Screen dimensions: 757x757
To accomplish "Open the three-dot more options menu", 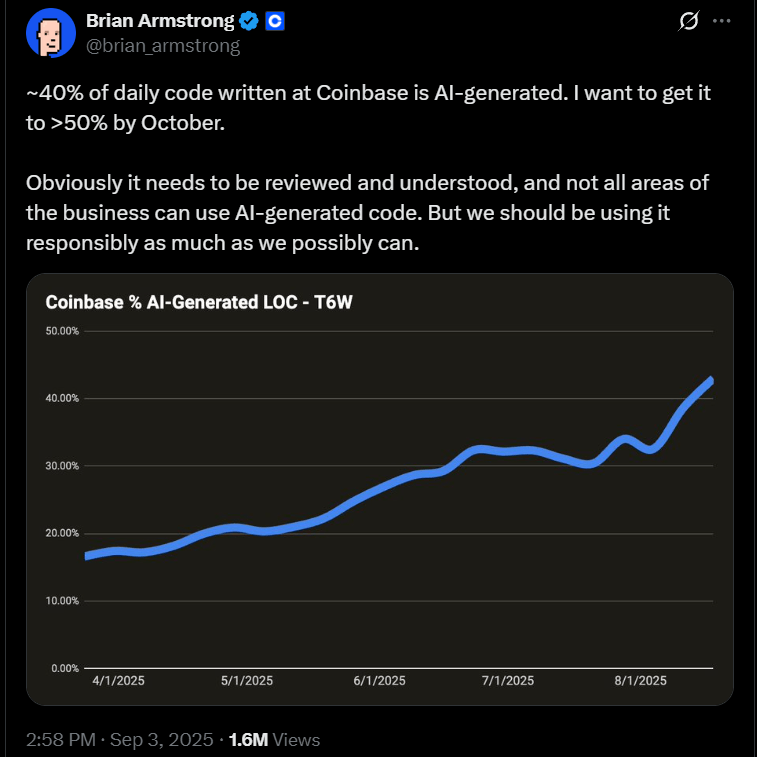I will (722, 21).
